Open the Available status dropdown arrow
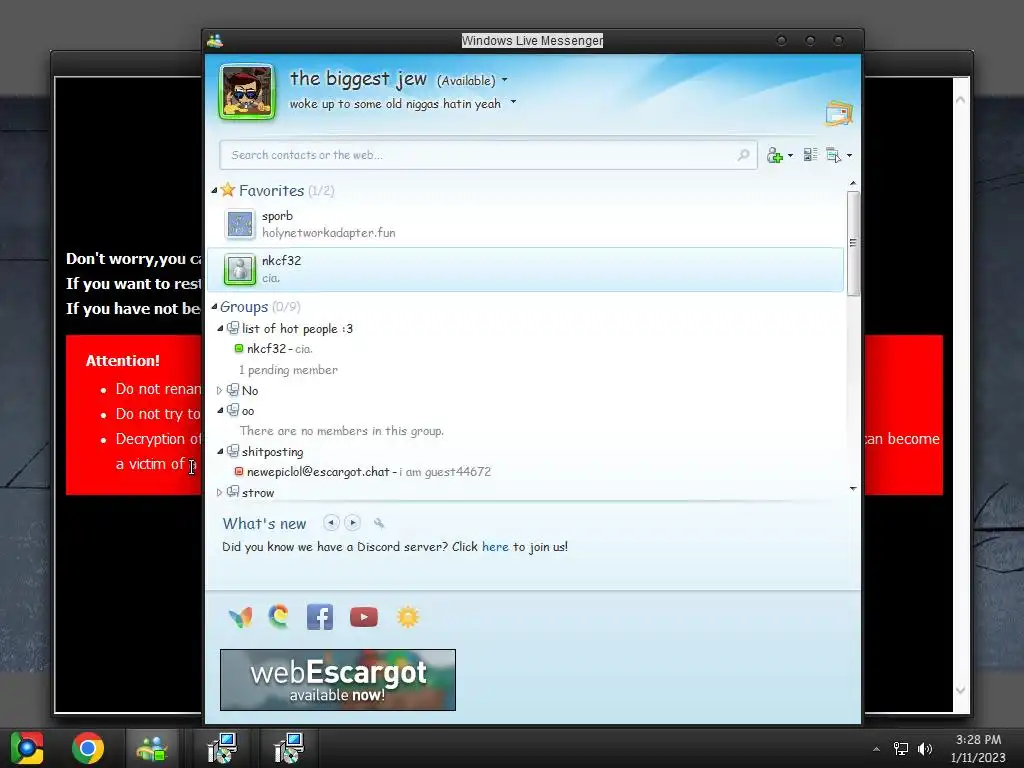 [x=505, y=80]
